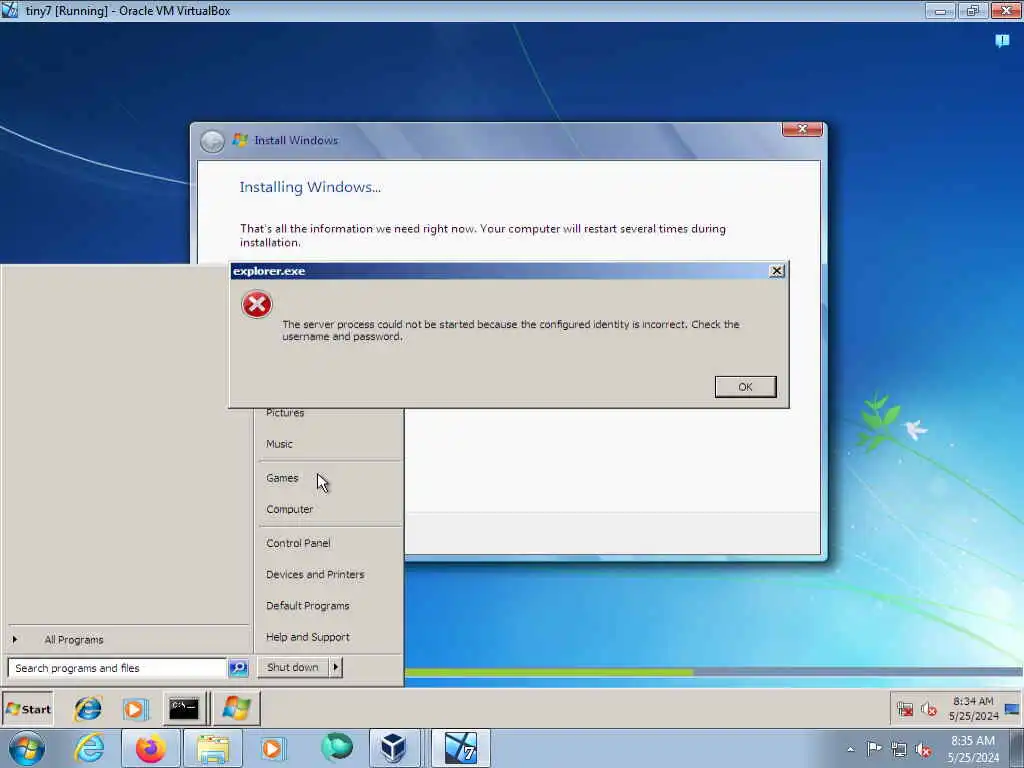Close the explorer.exe error dialog with X
The width and height of the screenshot is (1024, 768).
(776, 271)
